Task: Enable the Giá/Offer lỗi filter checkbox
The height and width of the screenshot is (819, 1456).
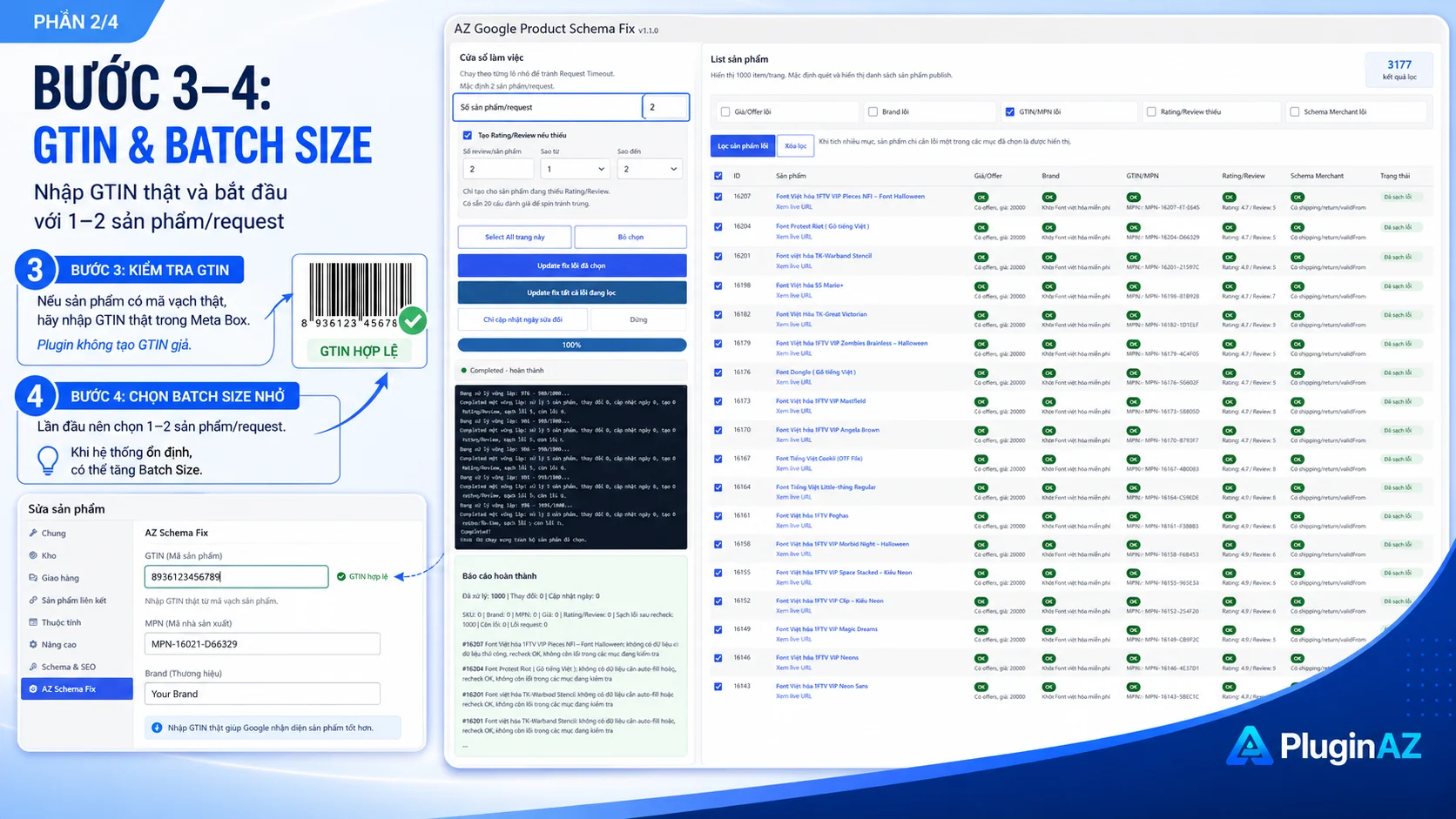Action: 725,111
